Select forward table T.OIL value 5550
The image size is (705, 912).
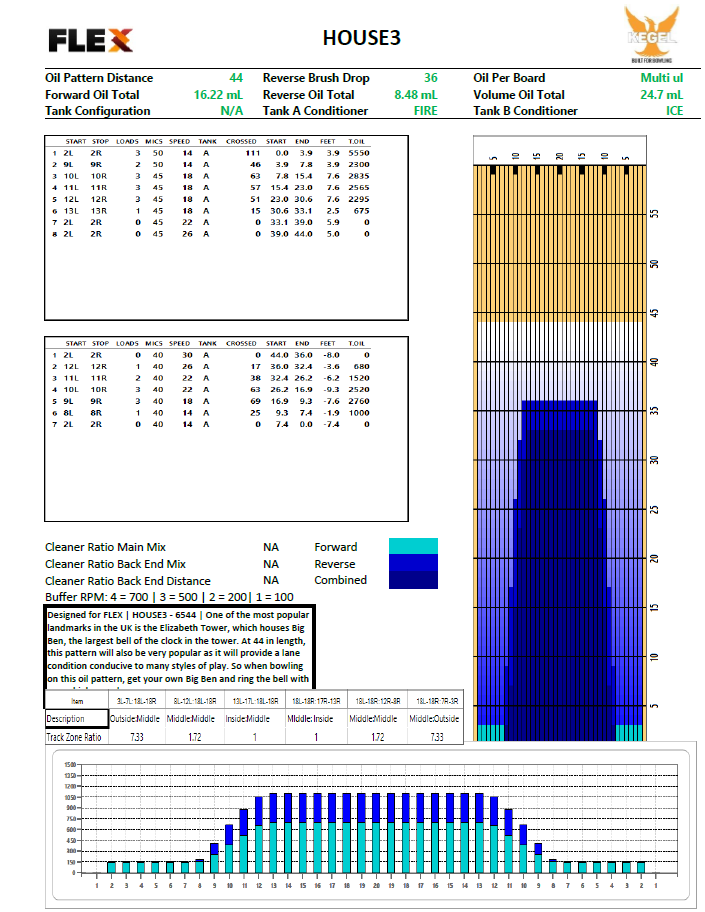(x=359, y=153)
